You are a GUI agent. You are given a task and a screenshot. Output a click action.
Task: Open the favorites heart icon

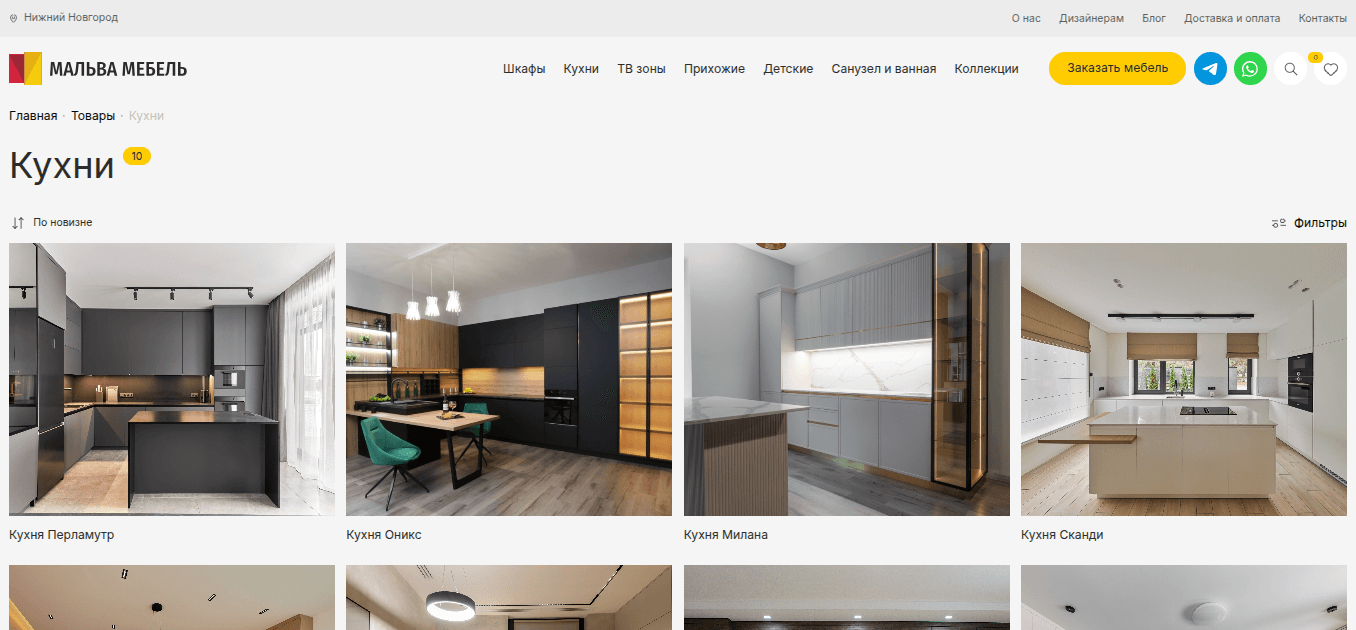click(x=1331, y=69)
